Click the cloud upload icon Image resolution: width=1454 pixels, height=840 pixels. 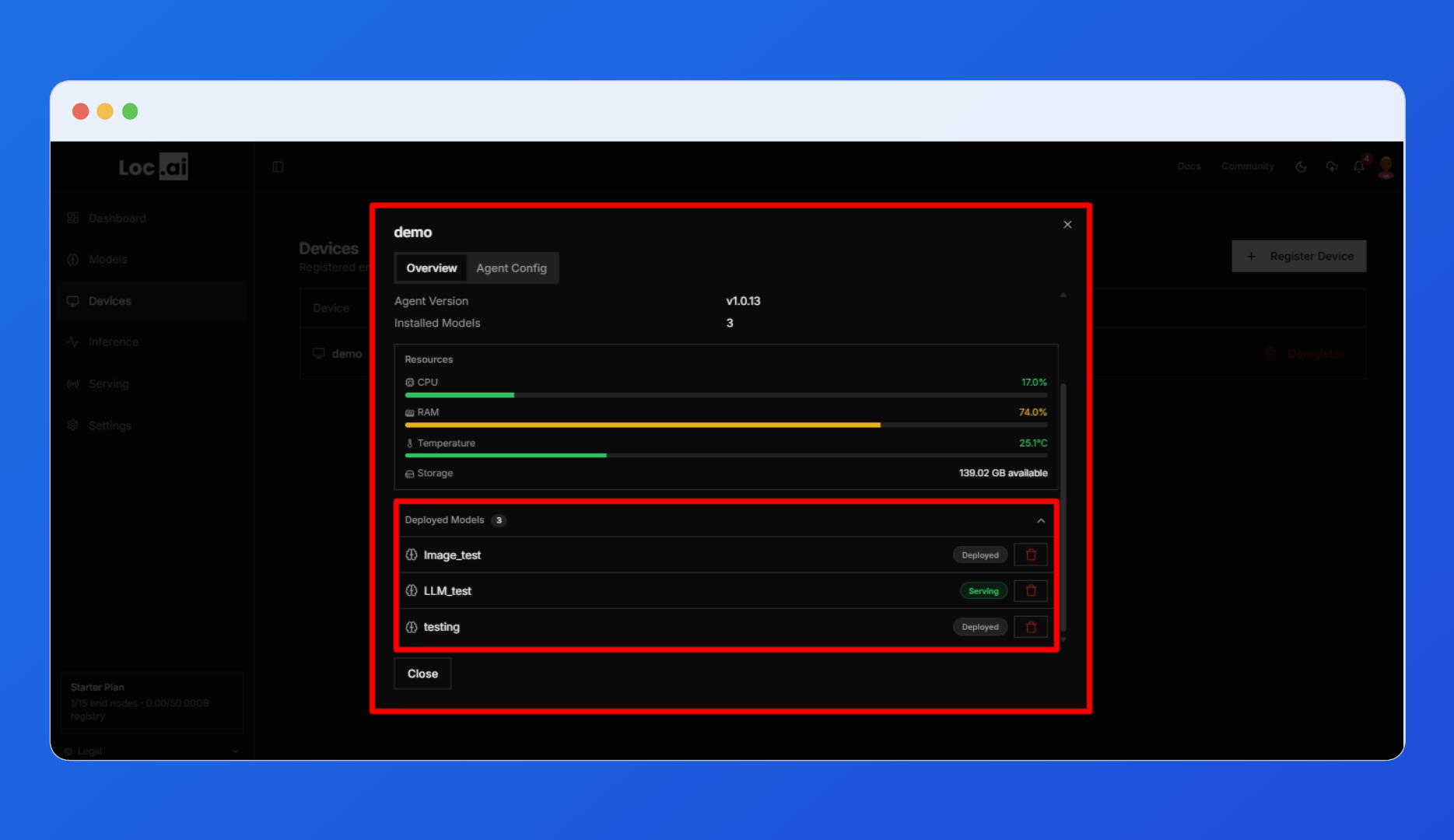pyautogui.click(x=1332, y=166)
